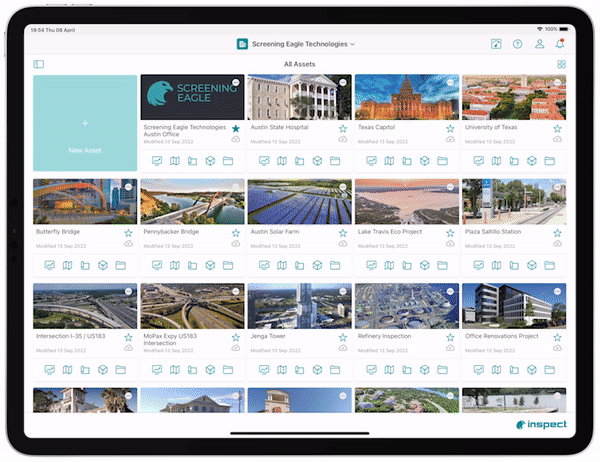Open map icon for Austin State Hospital
This screenshot has width=600, height=462.
pyautogui.click(x=282, y=161)
